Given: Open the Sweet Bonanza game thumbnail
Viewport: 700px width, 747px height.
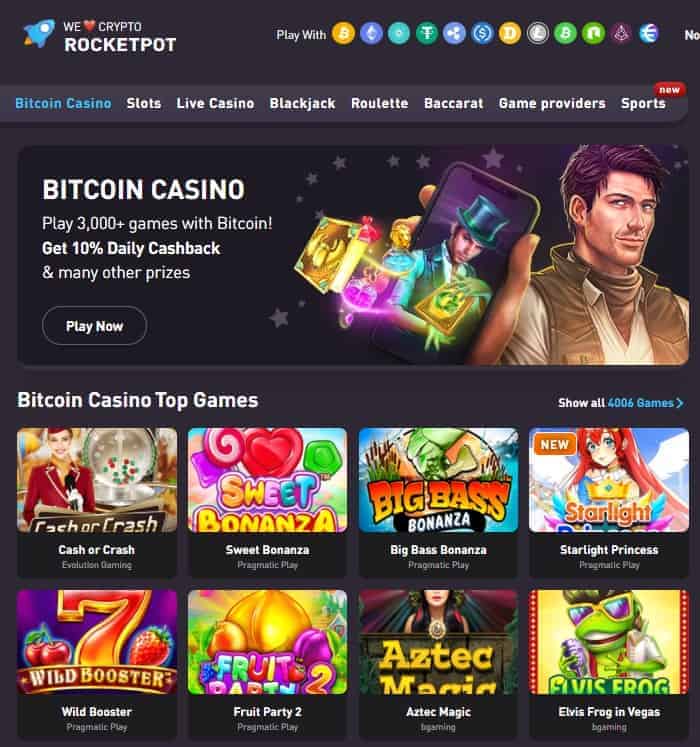Looking at the screenshot, I should tap(267, 480).
